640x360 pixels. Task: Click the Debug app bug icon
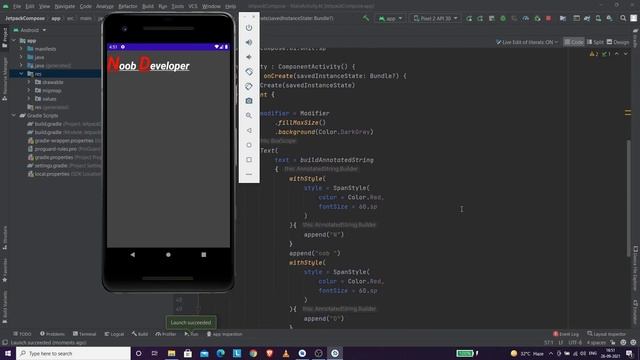click(x=503, y=18)
